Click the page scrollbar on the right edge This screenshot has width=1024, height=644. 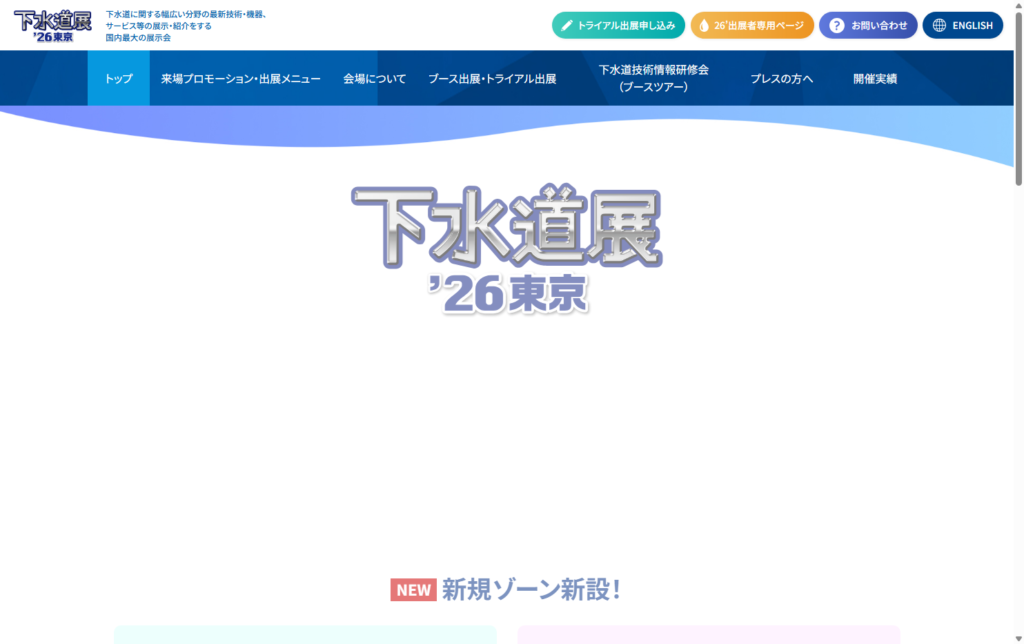point(1018,90)
